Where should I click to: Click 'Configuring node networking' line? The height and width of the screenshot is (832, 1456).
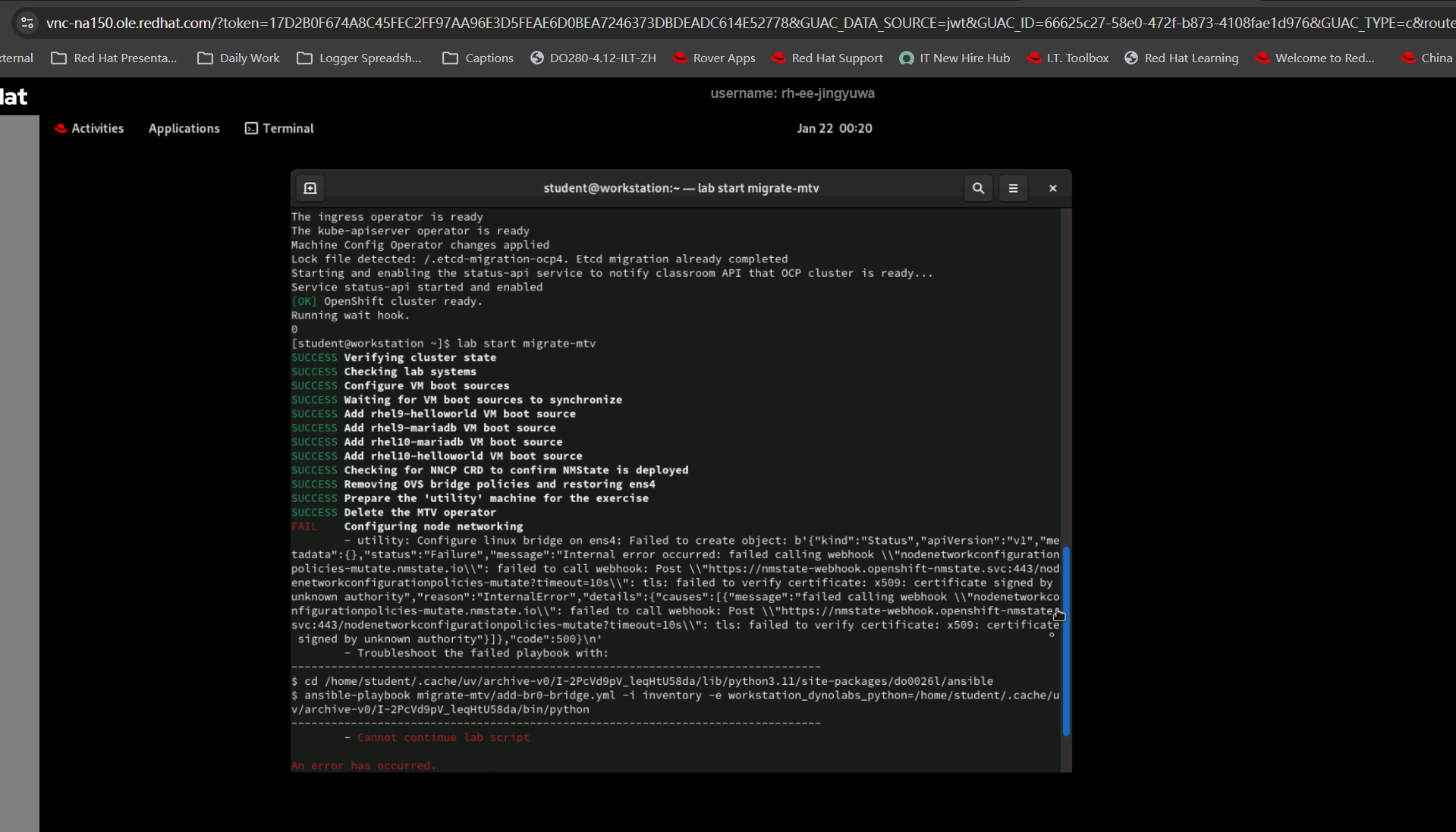[x=433, y=526]
